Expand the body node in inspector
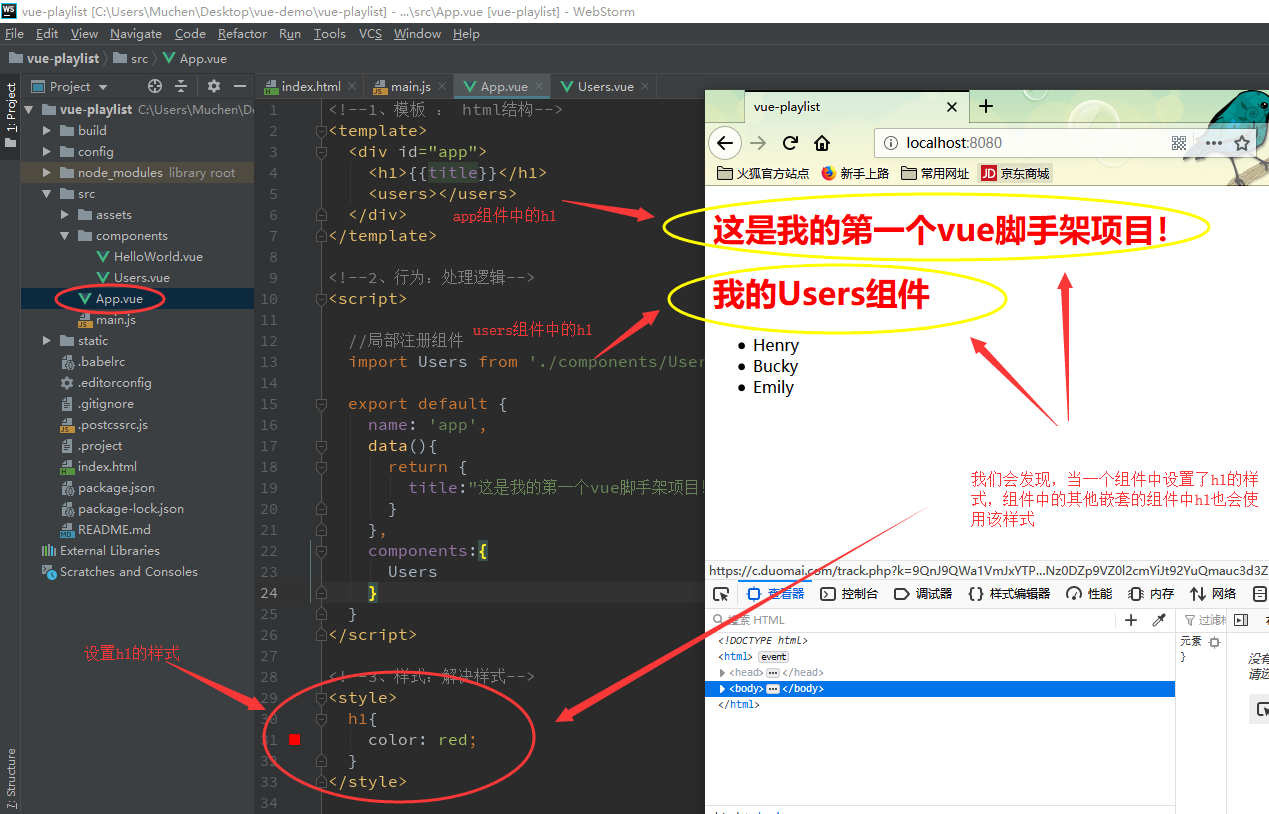Screen dimensions: 1269x814 click(x=723, y=689)
